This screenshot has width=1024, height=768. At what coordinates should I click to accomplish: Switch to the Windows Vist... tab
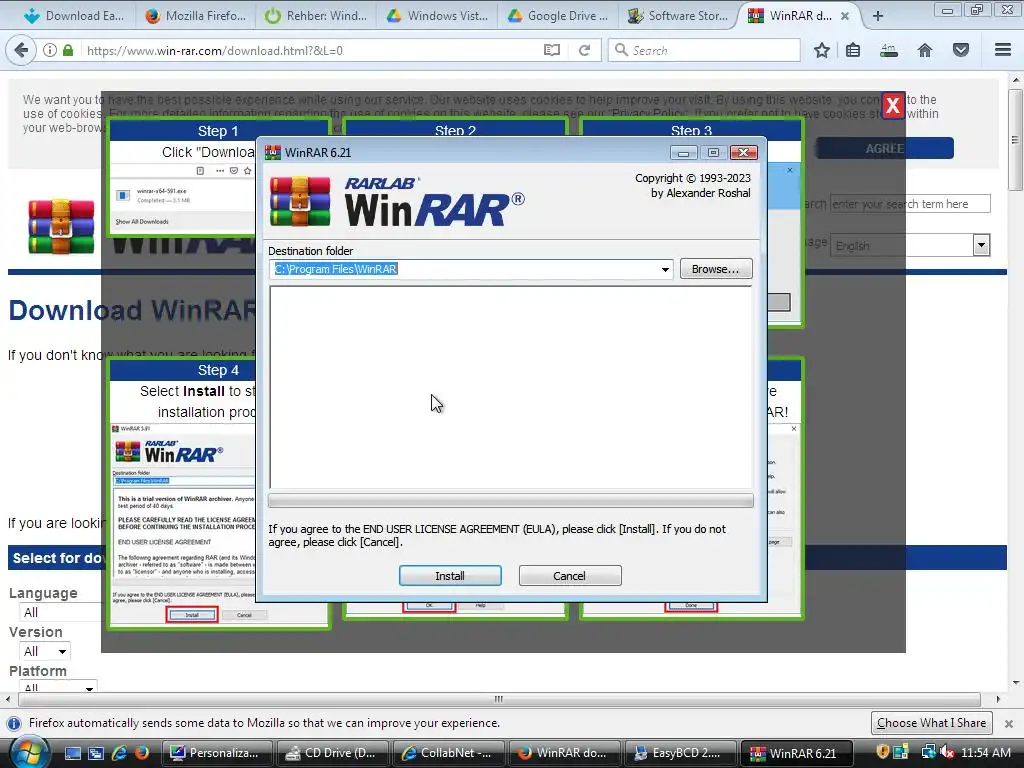coord(438,16)
